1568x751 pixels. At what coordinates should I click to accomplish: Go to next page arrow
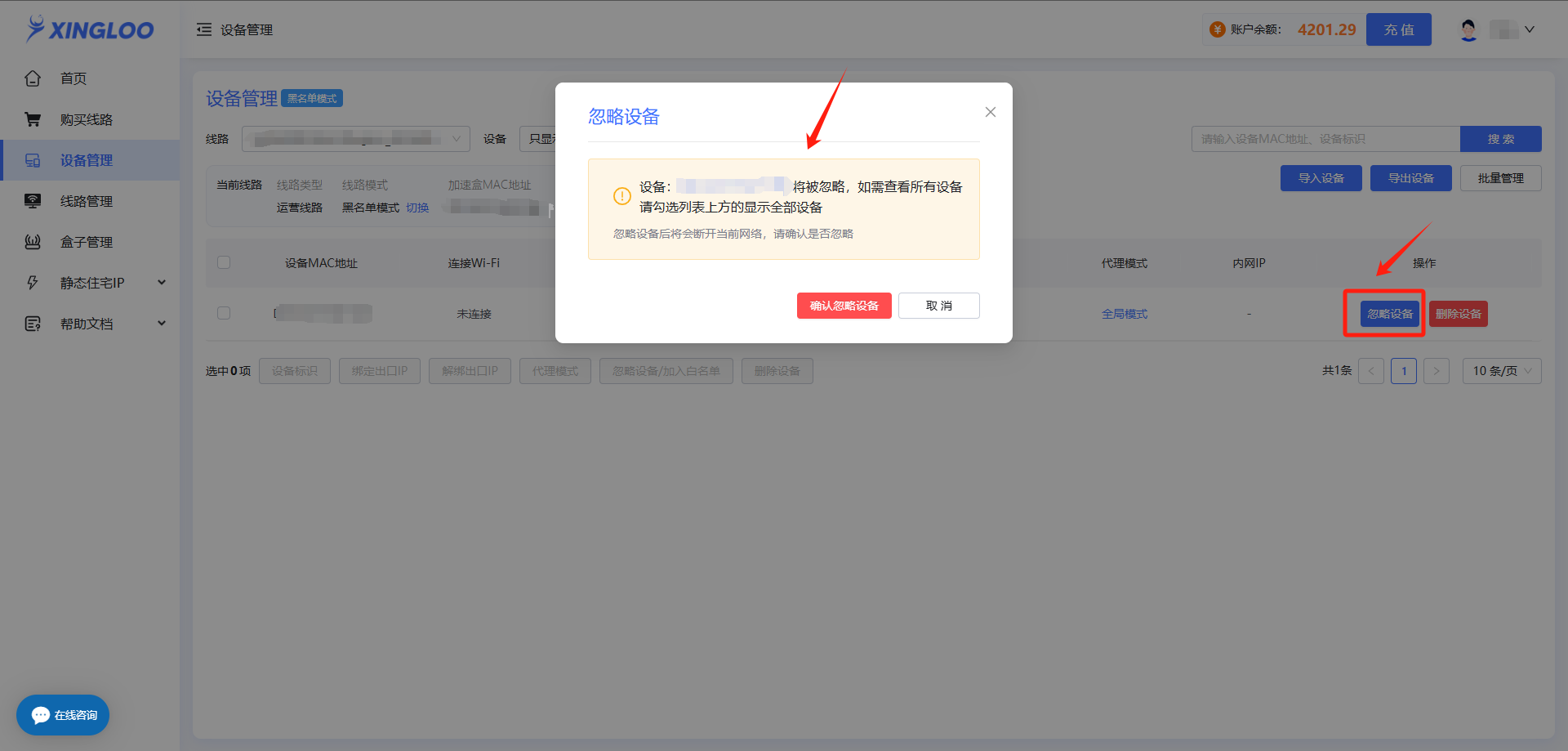coord(1437,371)
